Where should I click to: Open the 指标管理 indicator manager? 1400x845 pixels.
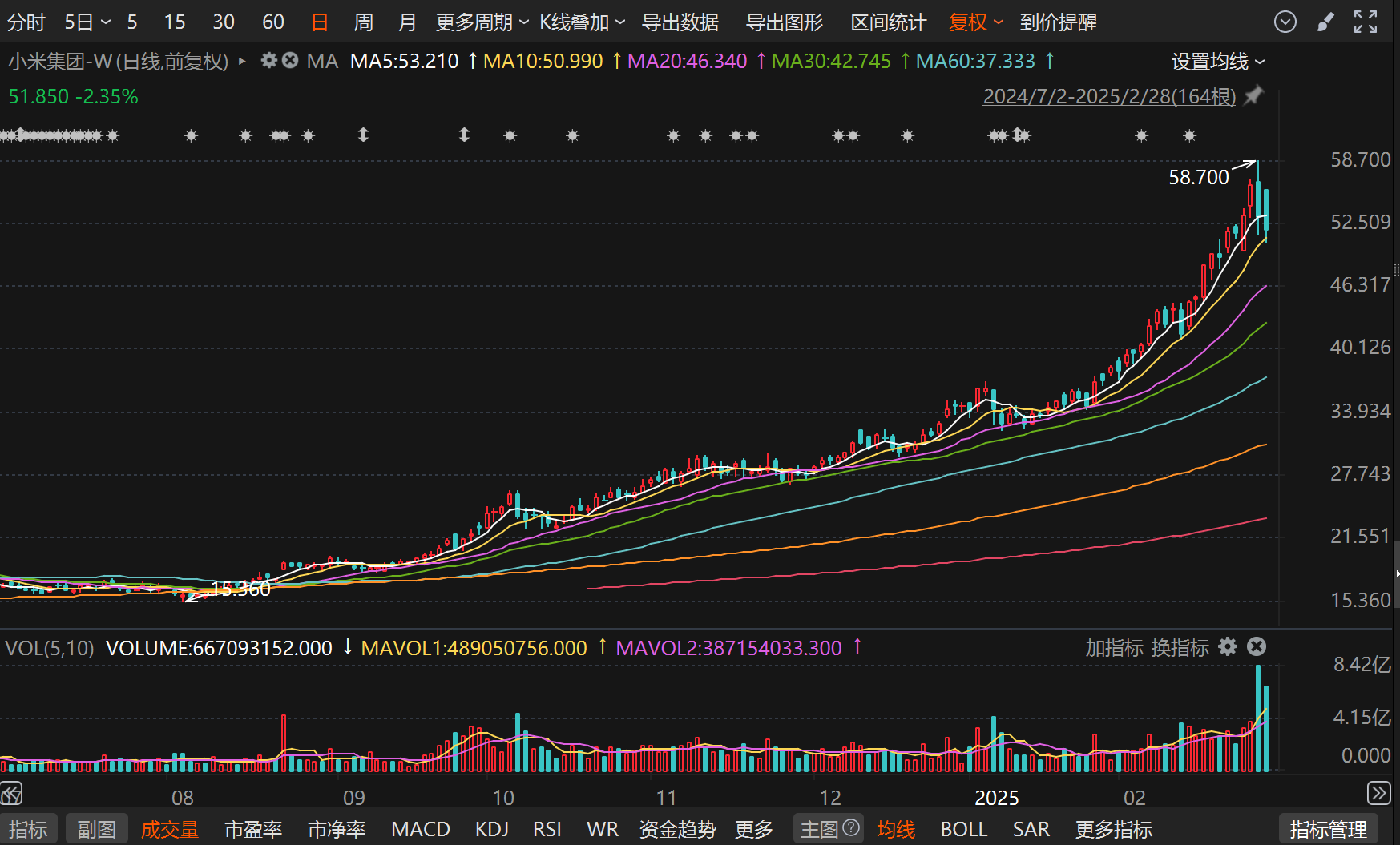(x=1328, y=829)
